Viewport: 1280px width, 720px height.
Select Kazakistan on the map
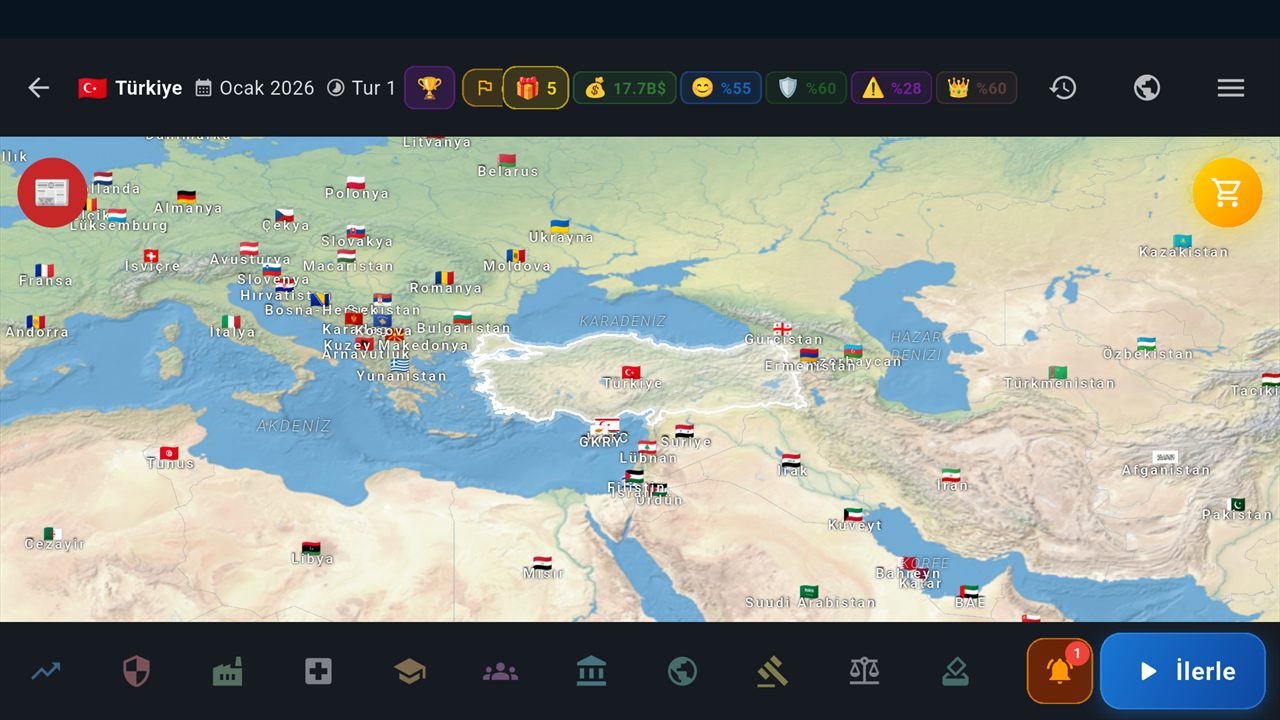point(1183,246)
